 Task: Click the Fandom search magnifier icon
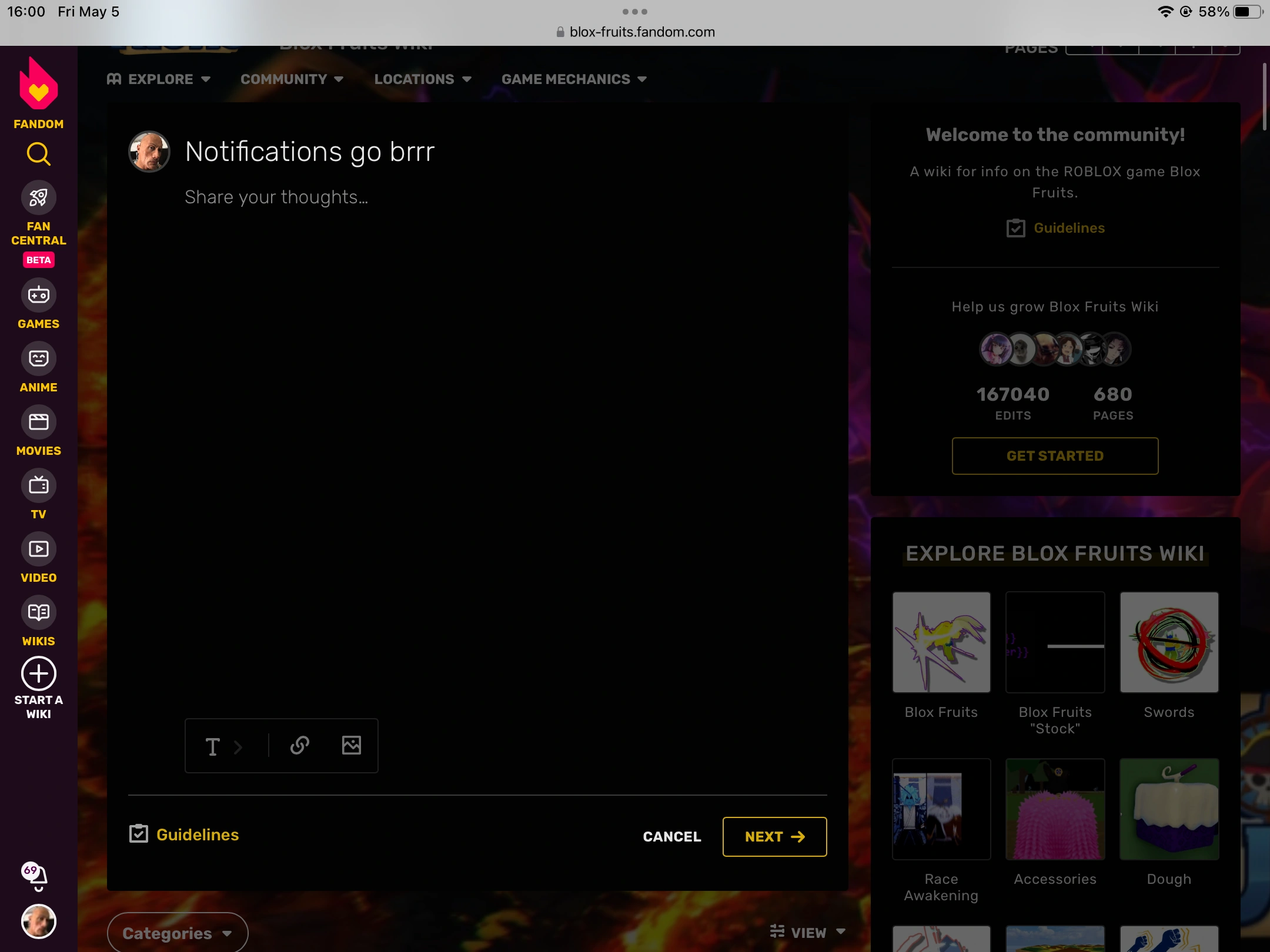coord(38,154)
